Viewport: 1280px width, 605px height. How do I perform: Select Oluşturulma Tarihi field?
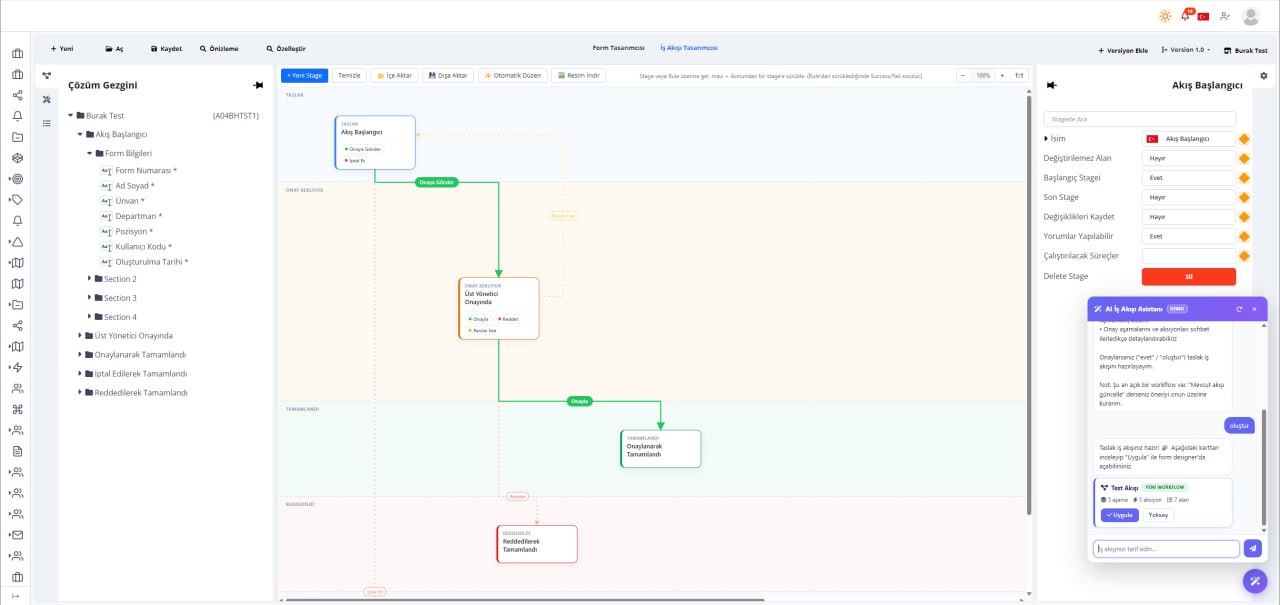151,262
